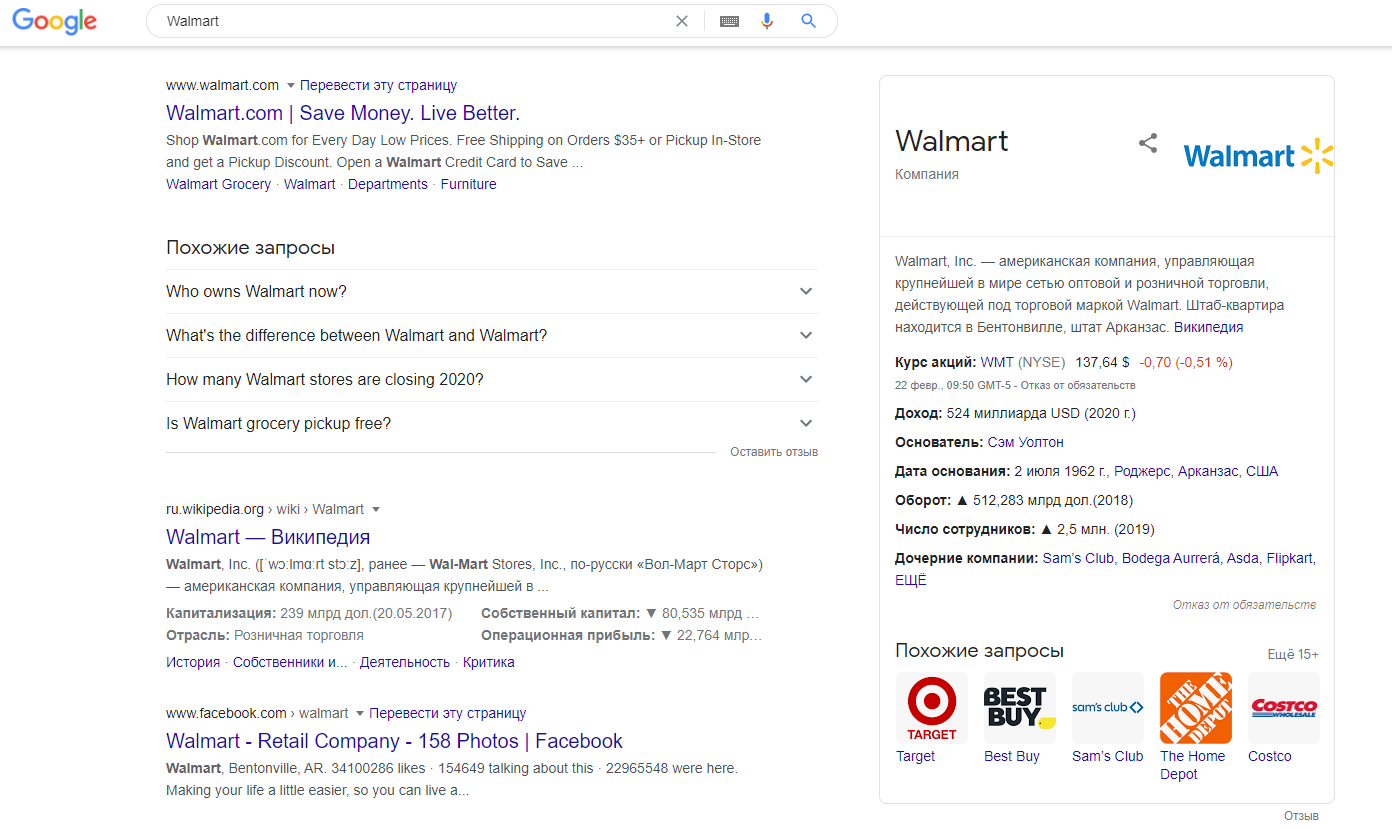This screenshot has width=1392, height=830.
Task: Open the Best Buy logo thumbnail
Action: click(1020, 708)
